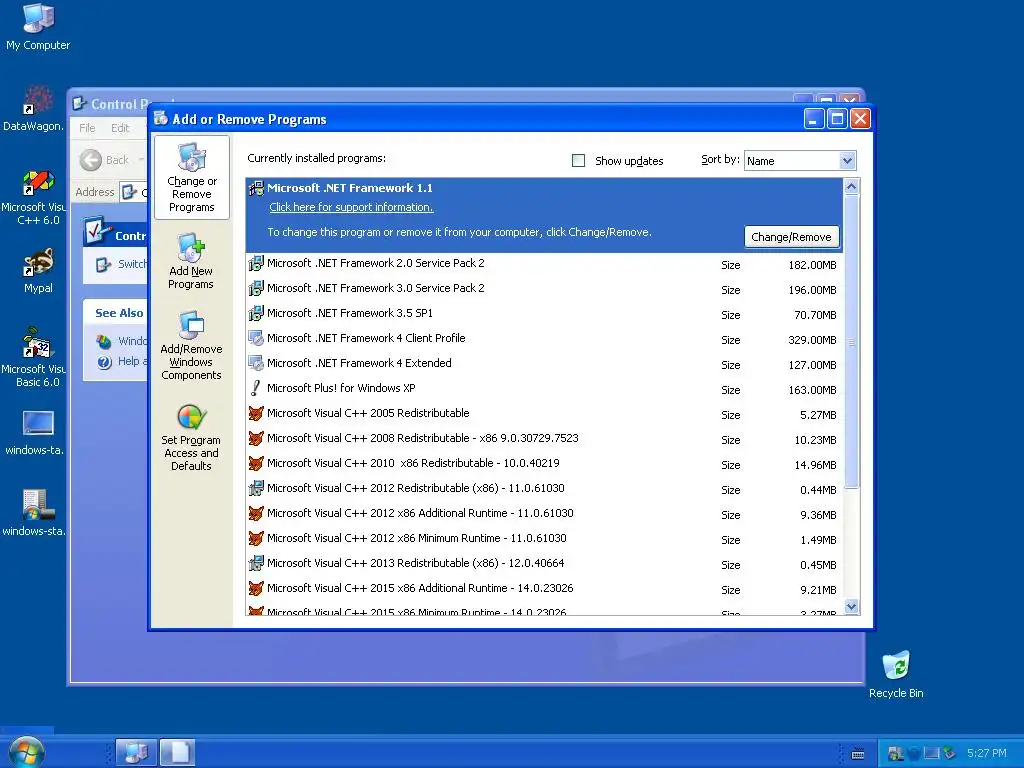Click icon of Microsoft Plus! for Windows XP
Viewport: 1024px width, 768px height.
[256, 388]
